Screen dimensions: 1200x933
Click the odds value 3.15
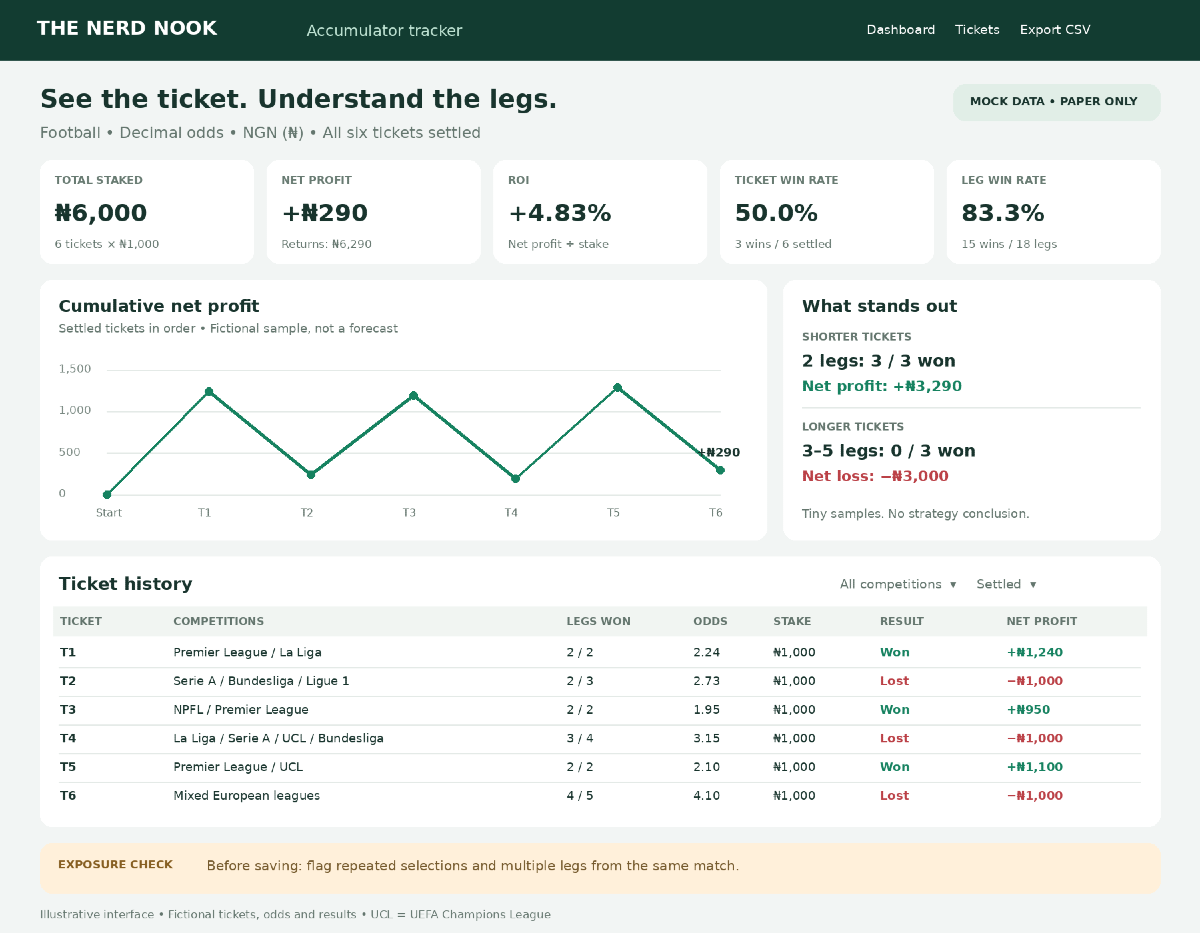[706, 738]
